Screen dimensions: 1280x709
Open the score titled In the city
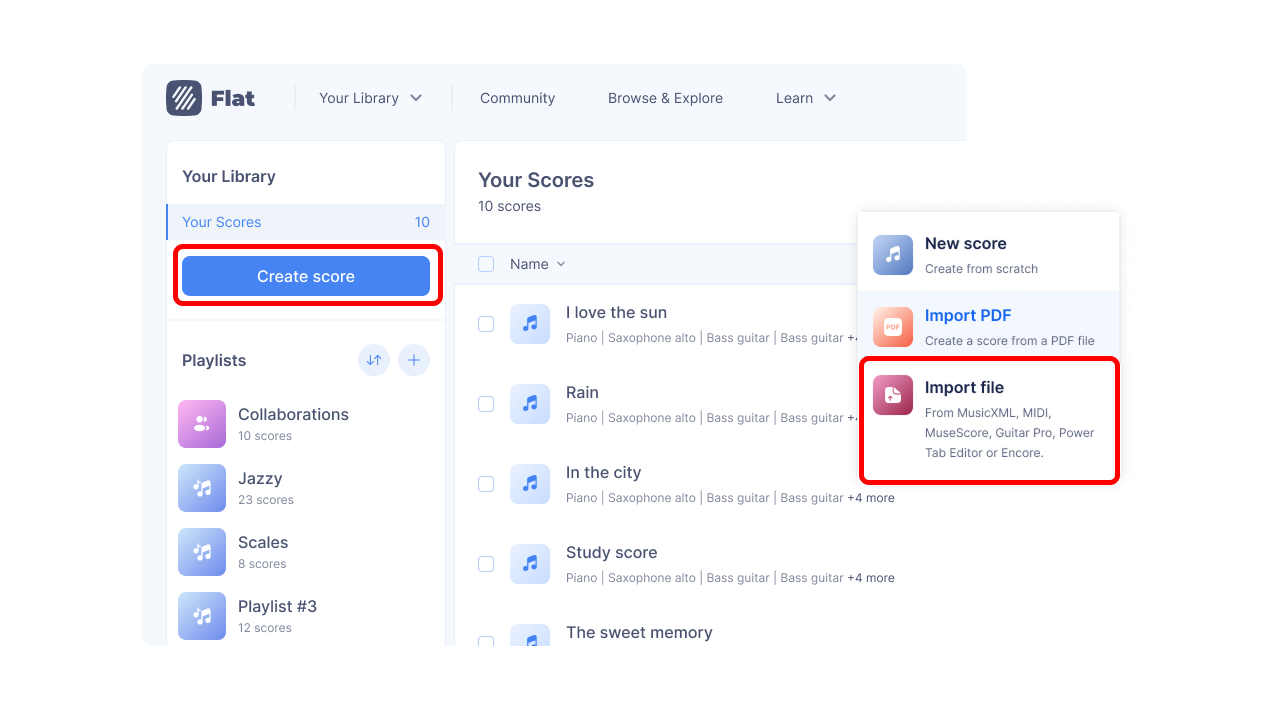(604, 472)
